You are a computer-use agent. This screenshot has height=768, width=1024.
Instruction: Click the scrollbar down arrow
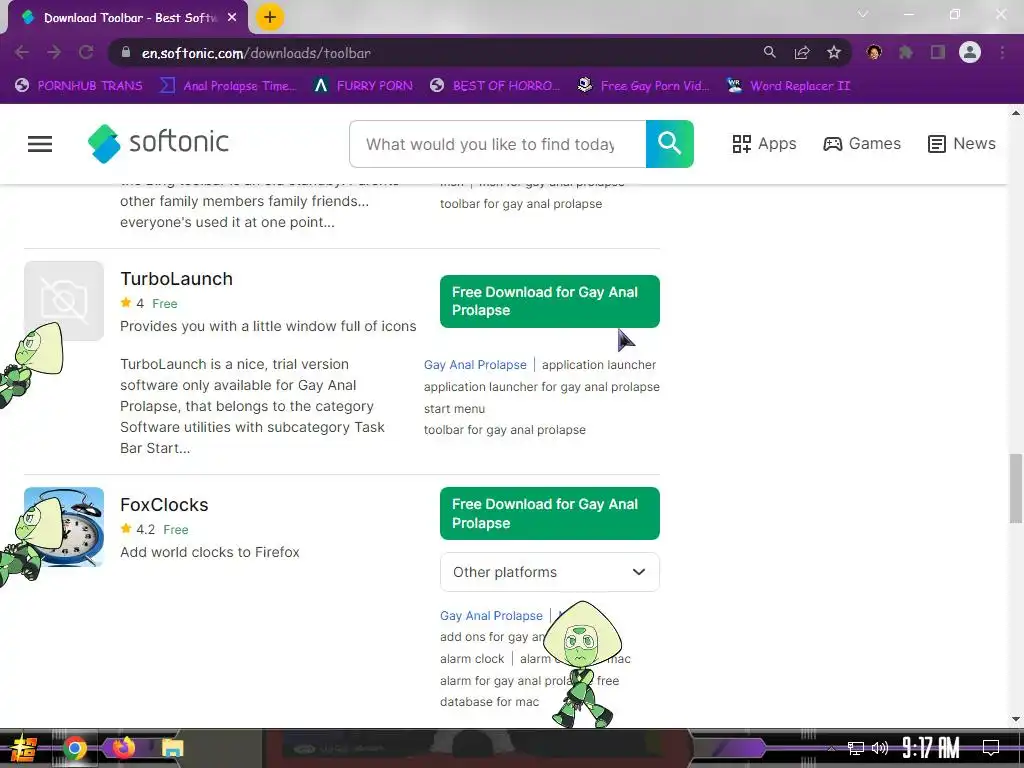tap(1016, 720)
